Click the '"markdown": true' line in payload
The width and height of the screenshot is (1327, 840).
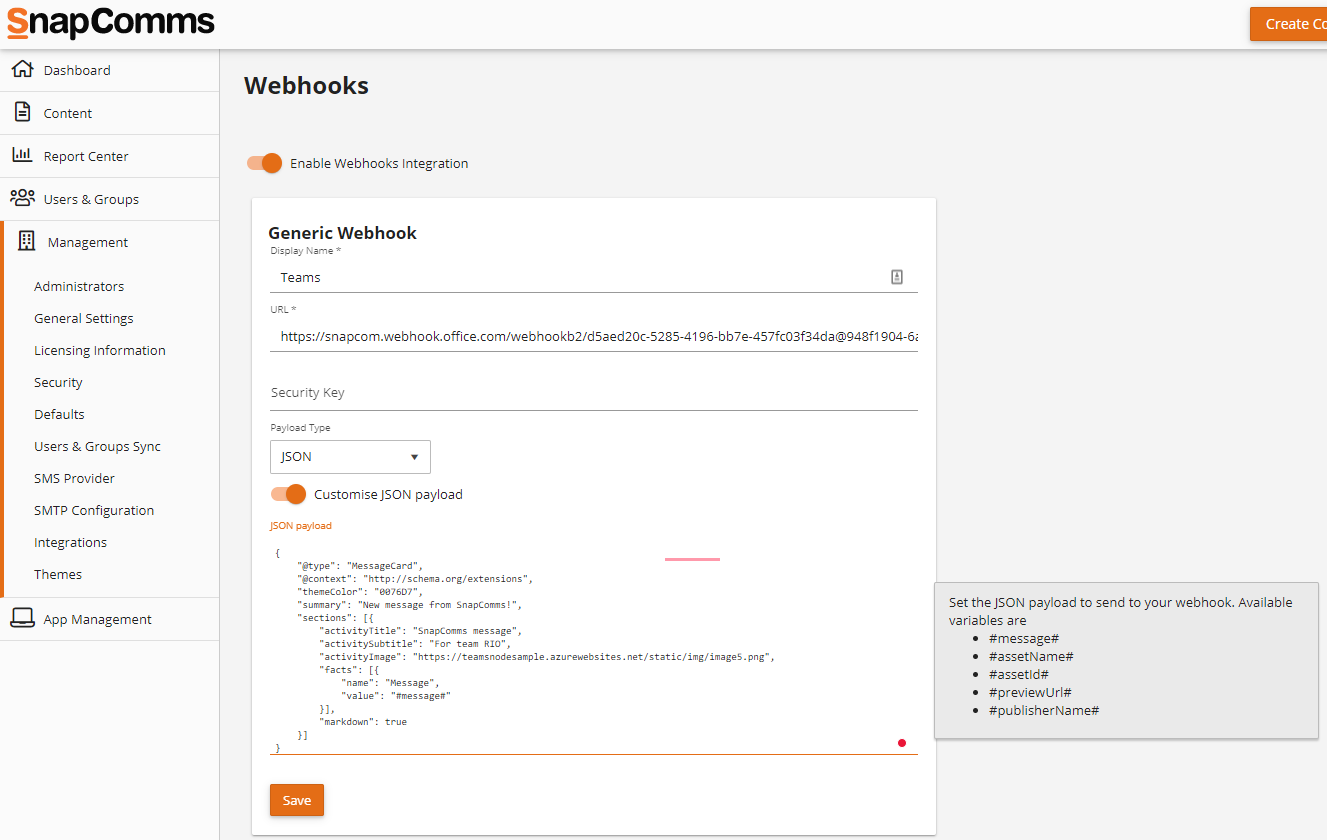pyautogui.click(x=363, y=721)
